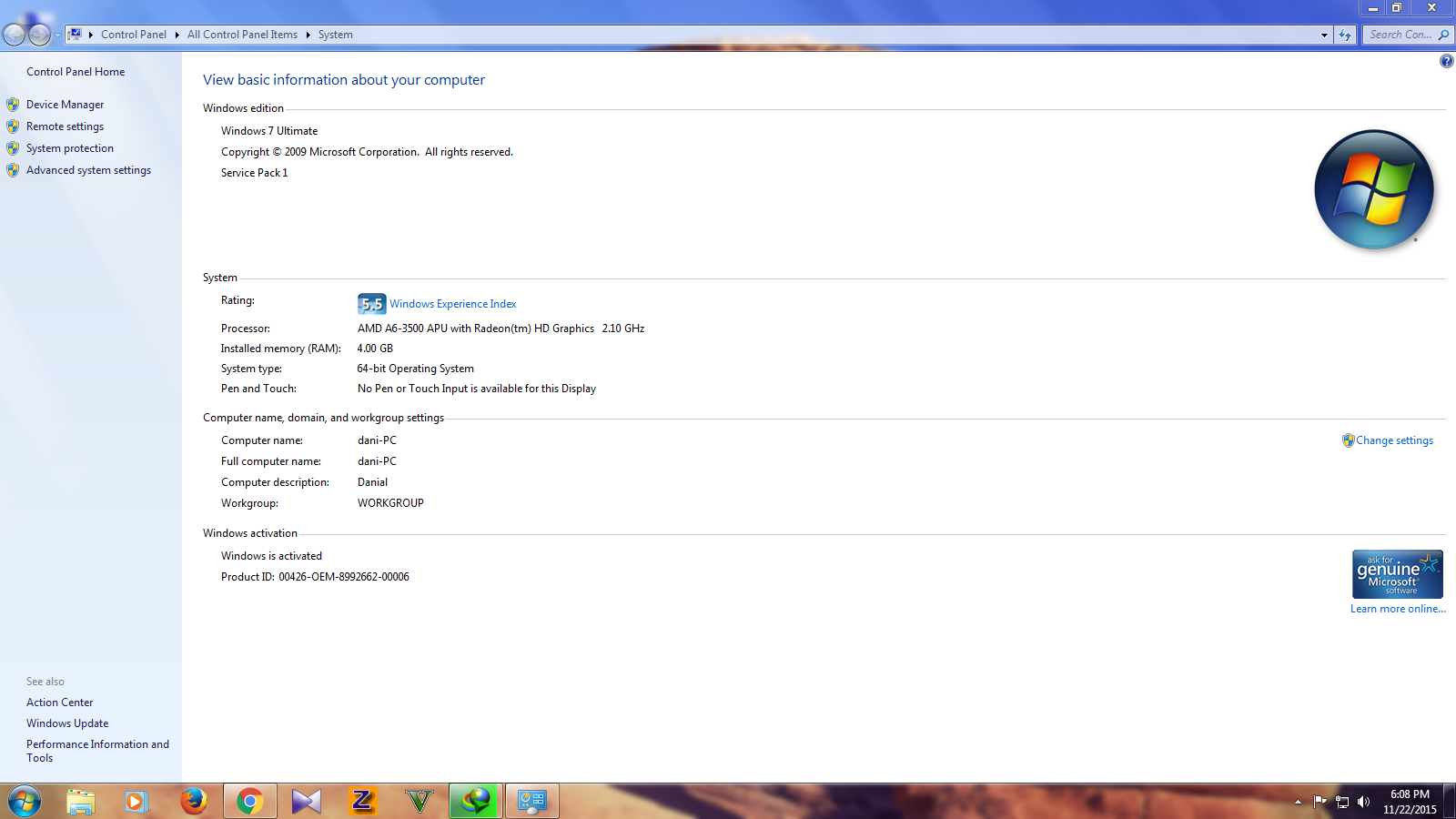The image size is (1456, 819).
Task: Open Help via the blue question mark
Action: [1446, 61]
